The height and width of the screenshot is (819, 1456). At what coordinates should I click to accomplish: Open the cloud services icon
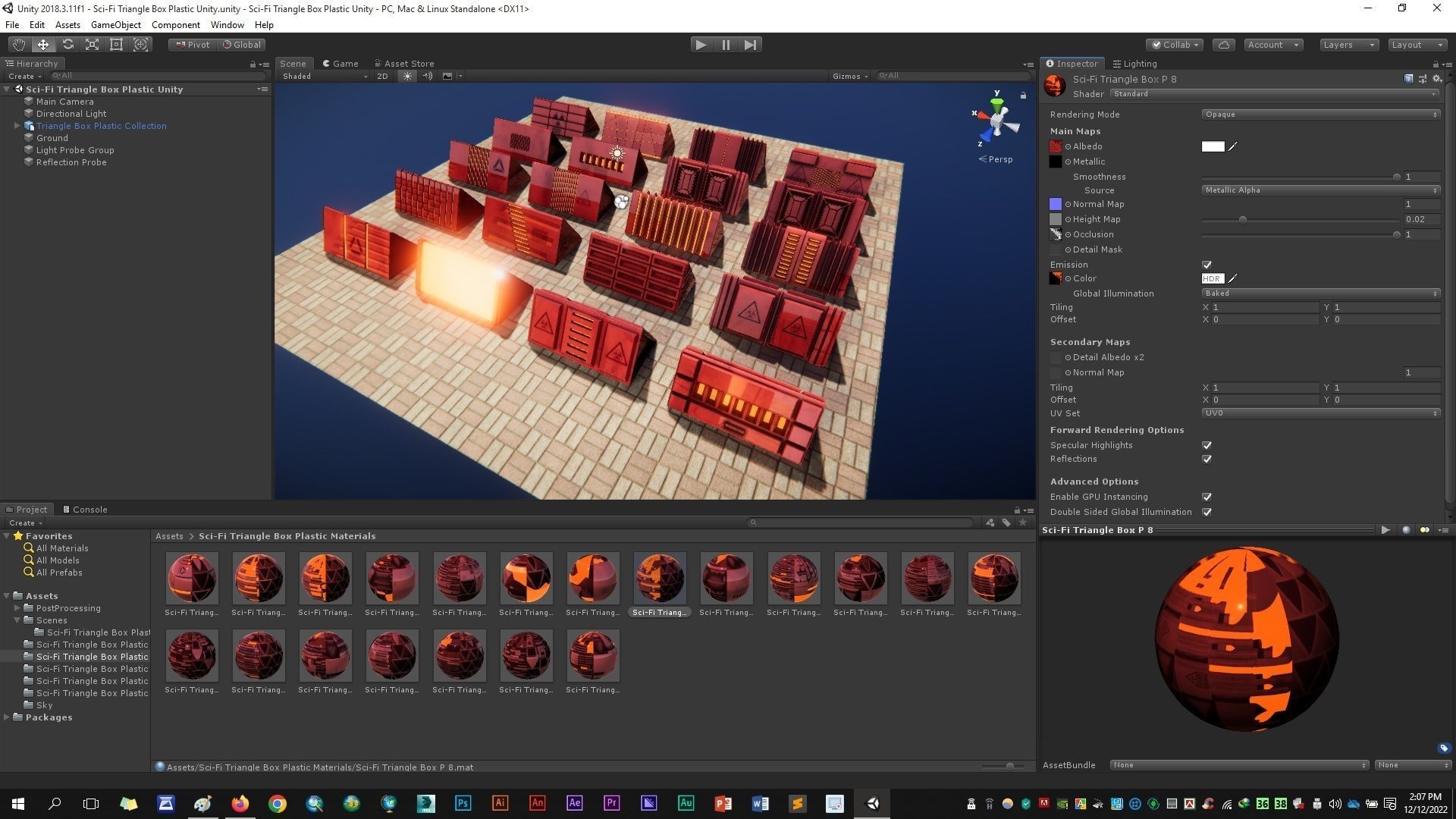coord(1224,45)
